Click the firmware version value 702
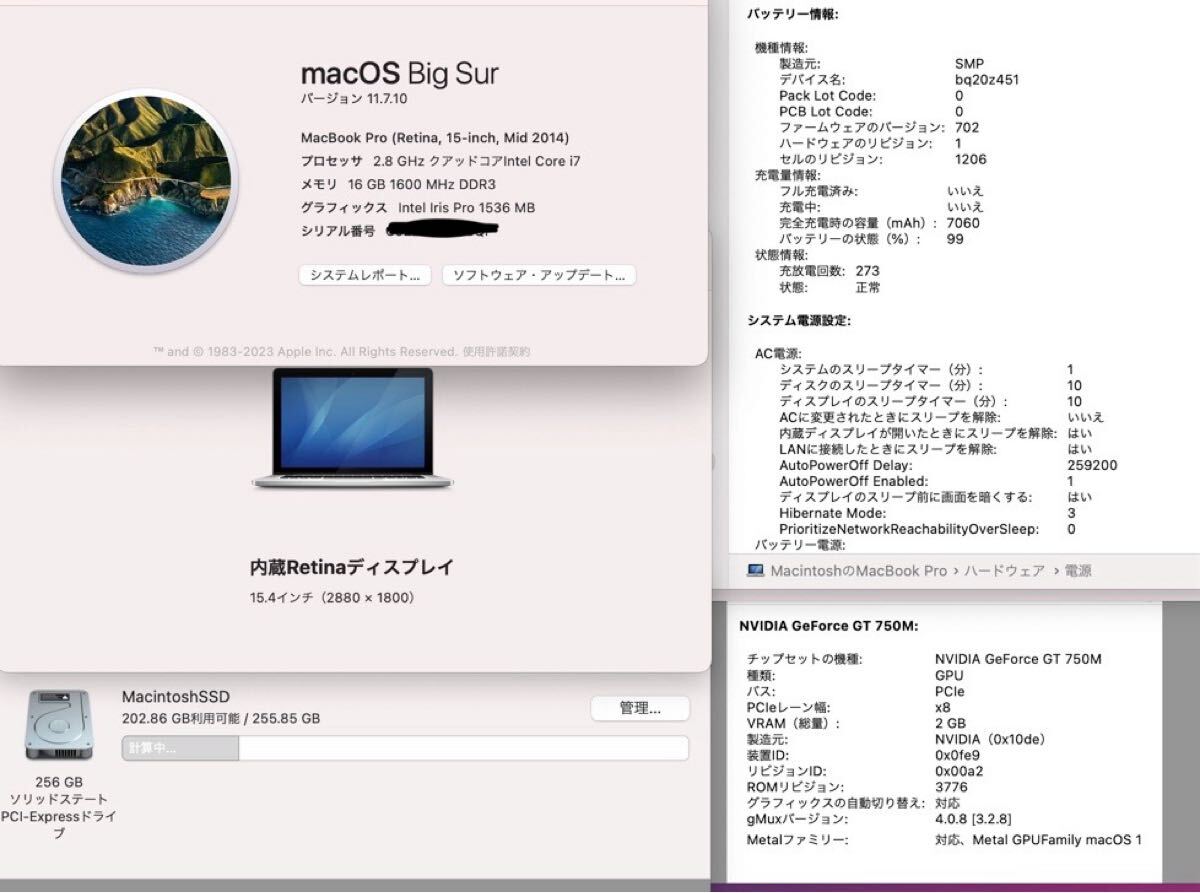Screen dimensions: 1200x893 click(967, 127)
